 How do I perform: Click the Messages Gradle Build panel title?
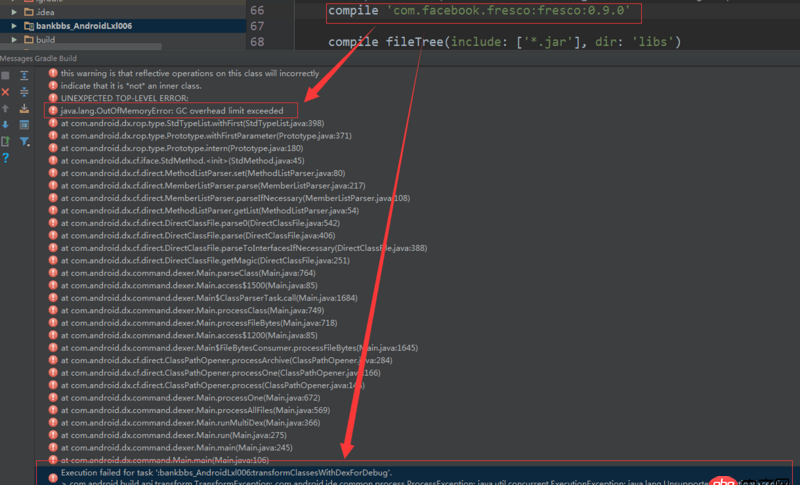38,58
